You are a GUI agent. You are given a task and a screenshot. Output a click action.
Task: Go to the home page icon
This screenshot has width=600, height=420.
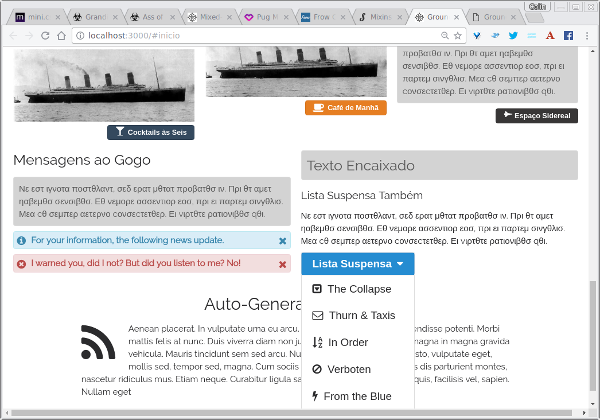61,36
